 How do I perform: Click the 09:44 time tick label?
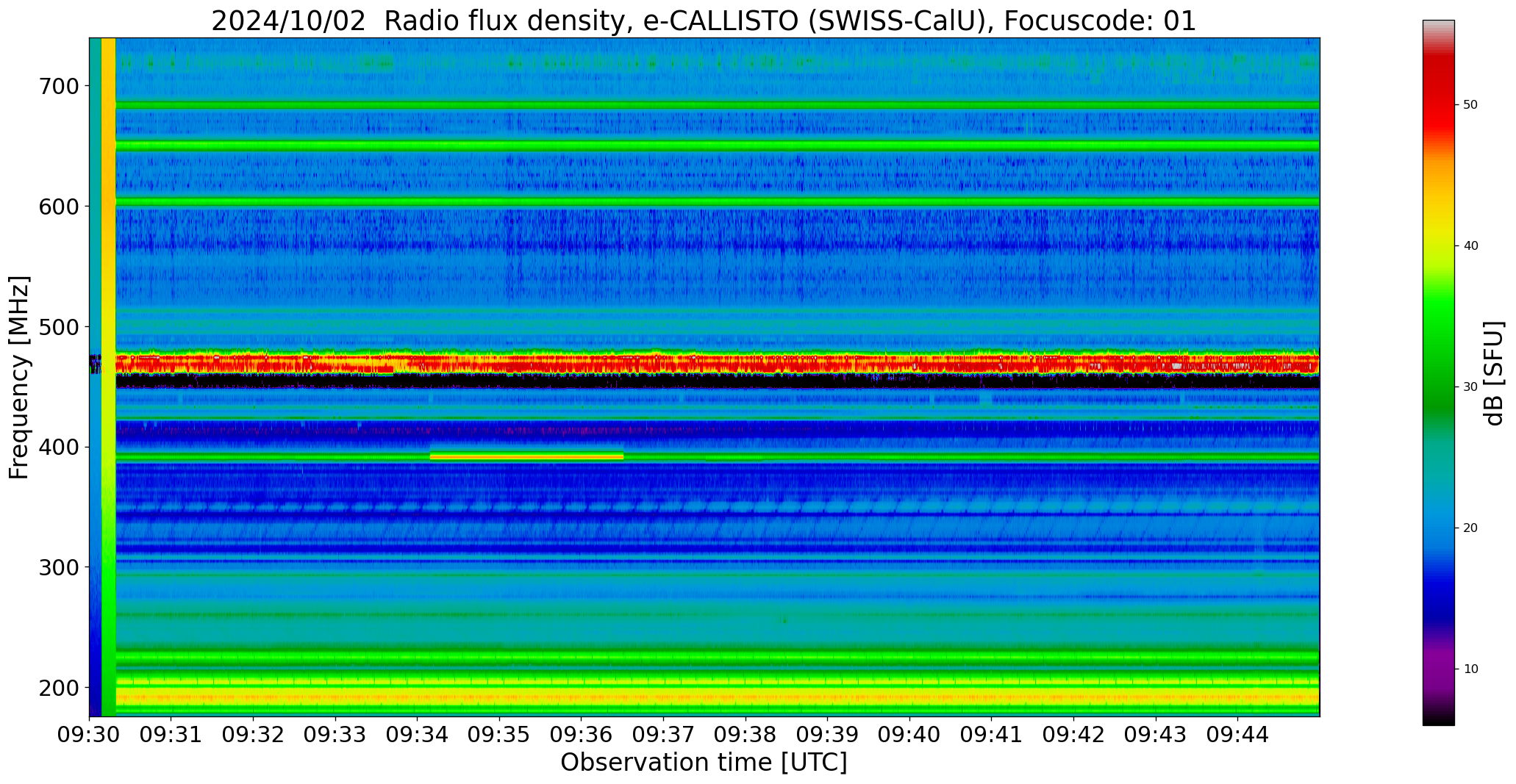pyautogui.click(x=1237, y=735)
